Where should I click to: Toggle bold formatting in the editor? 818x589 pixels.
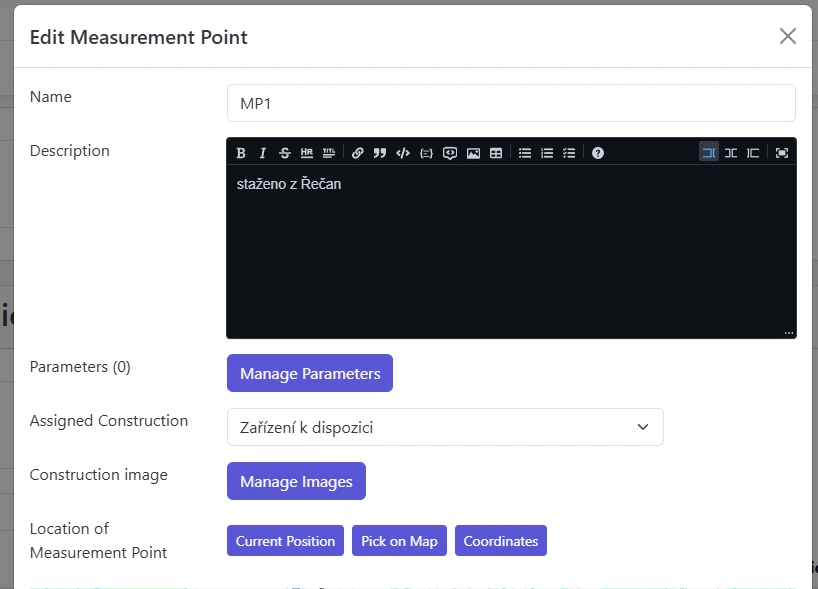[241, 152]
